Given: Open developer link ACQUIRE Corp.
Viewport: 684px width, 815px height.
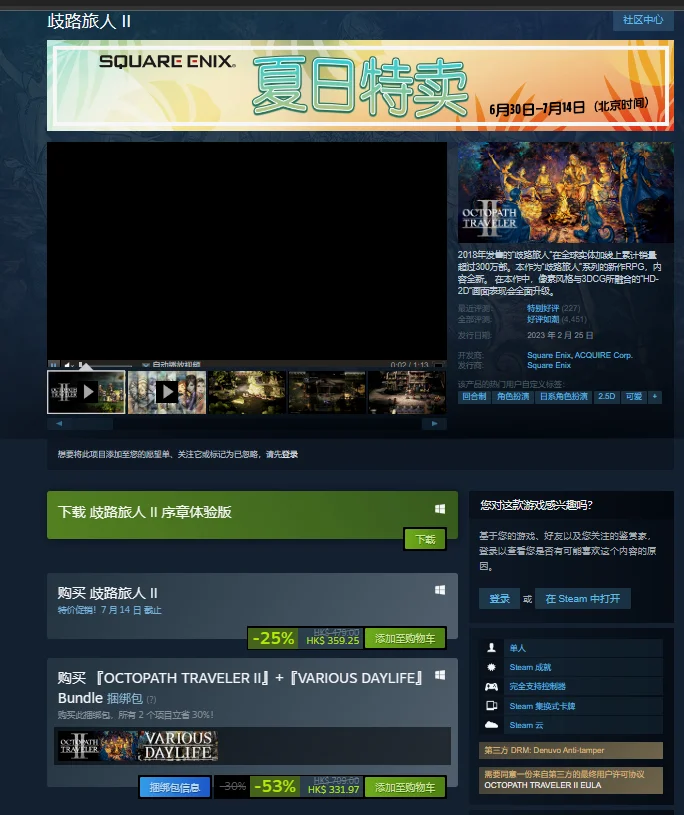Looking at the screenshot, I should click(x=603, y=355).
